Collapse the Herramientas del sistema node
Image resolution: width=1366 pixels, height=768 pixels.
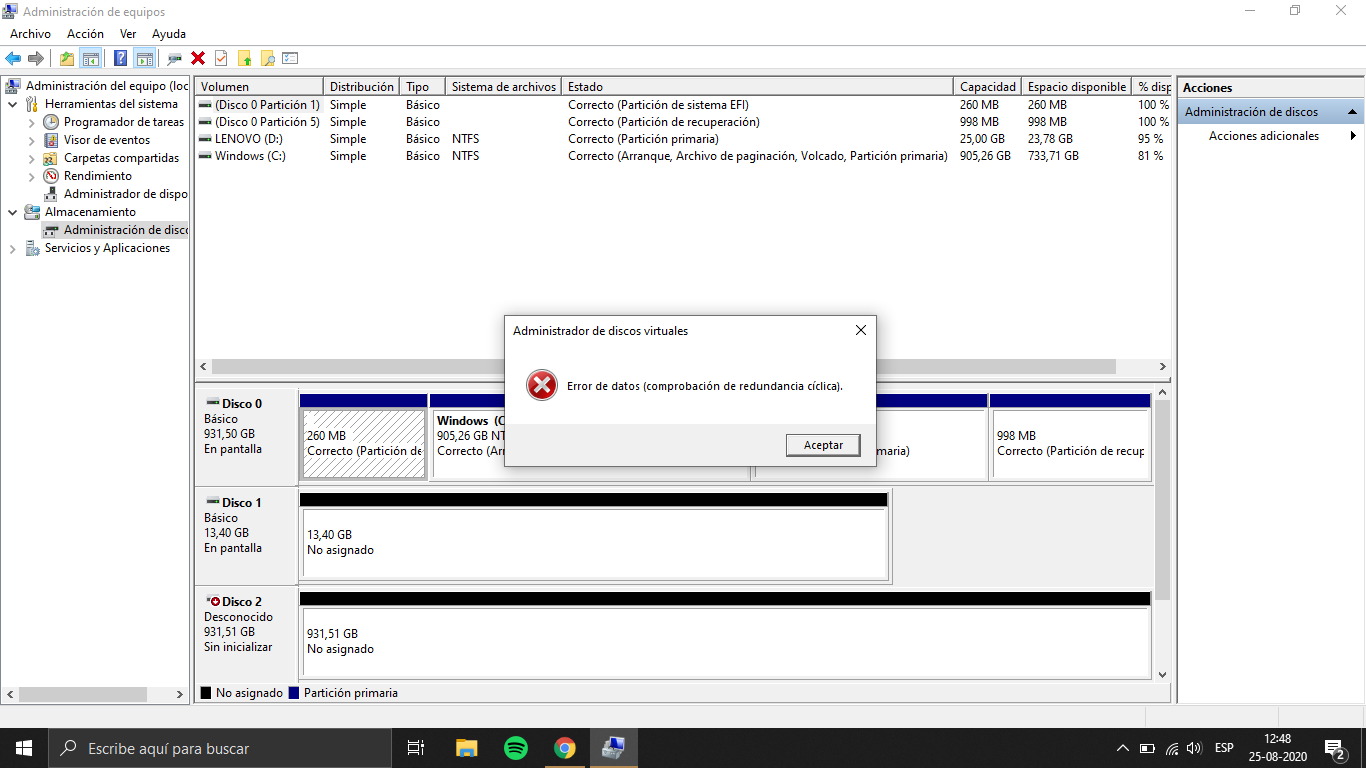tap(12, 104)
